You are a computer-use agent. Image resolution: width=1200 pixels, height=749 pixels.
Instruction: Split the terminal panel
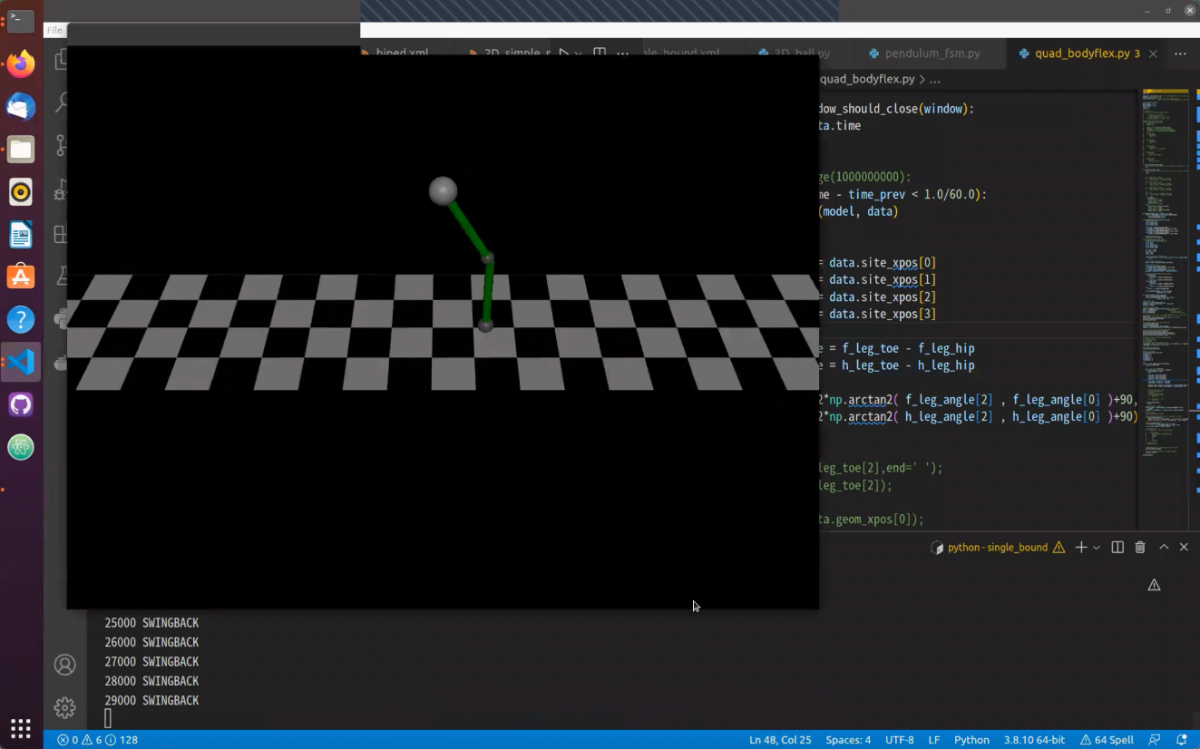click(x=1118, y=547)
